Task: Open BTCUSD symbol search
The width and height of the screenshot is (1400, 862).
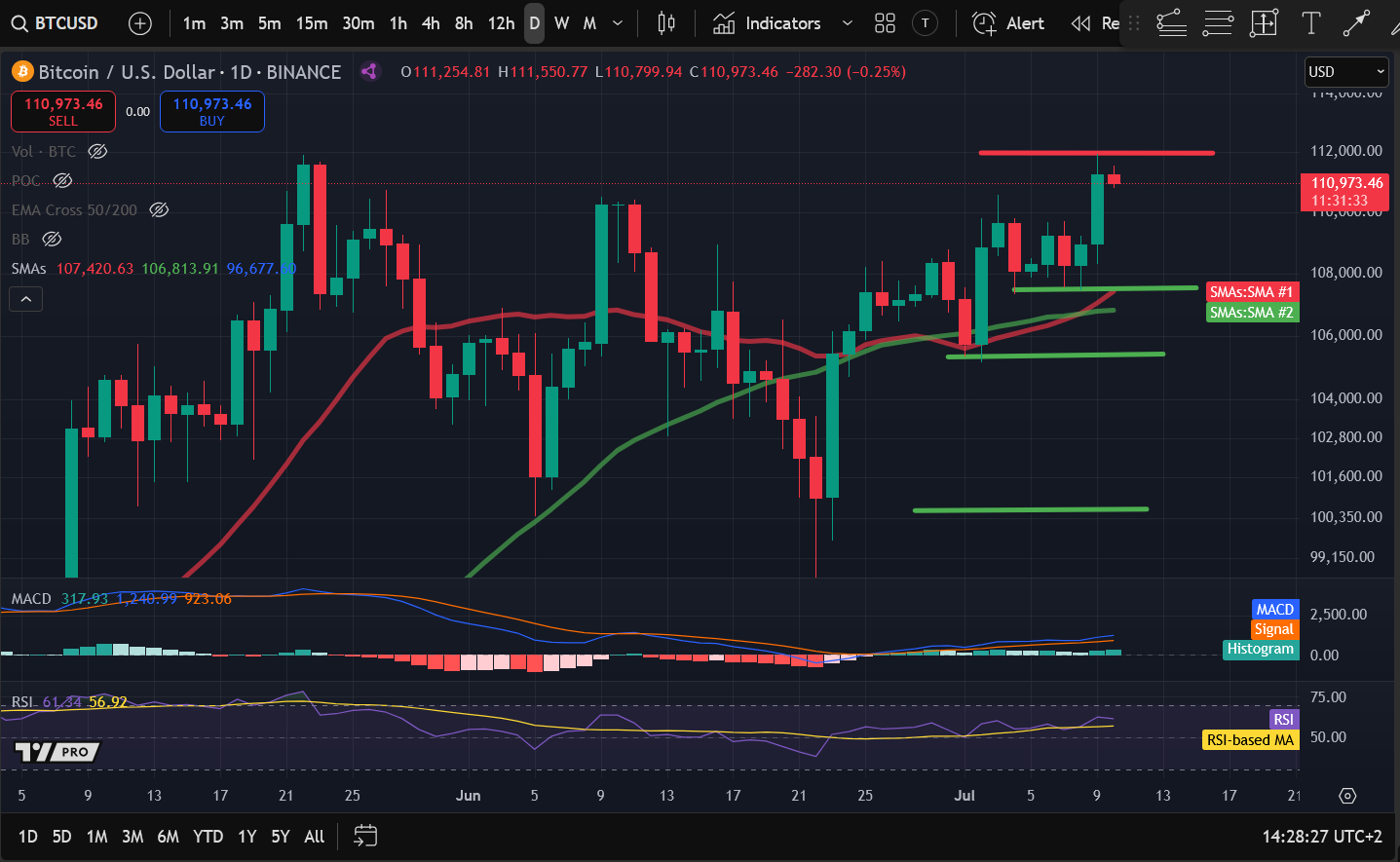Action: pyautogui.click(x=55, y=23)
